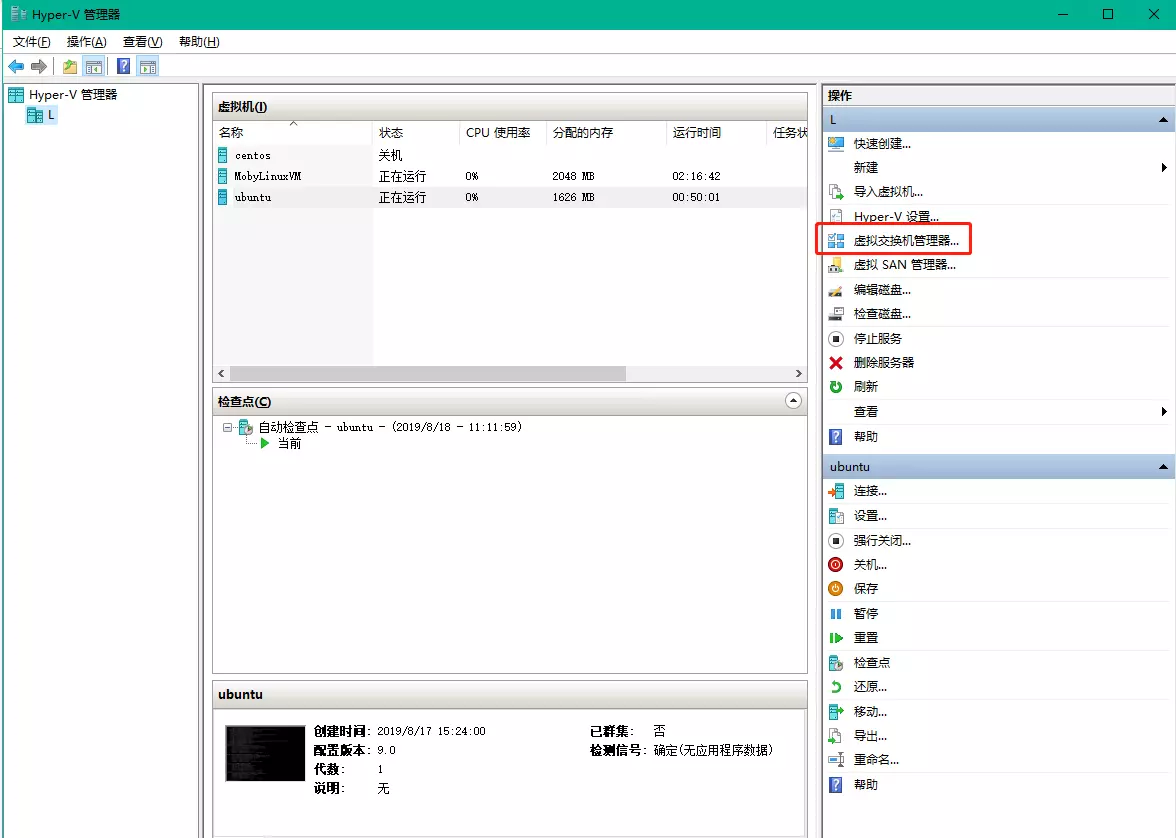
Task: Collapse the L actions section
Action: click(x=1163, y=120)
